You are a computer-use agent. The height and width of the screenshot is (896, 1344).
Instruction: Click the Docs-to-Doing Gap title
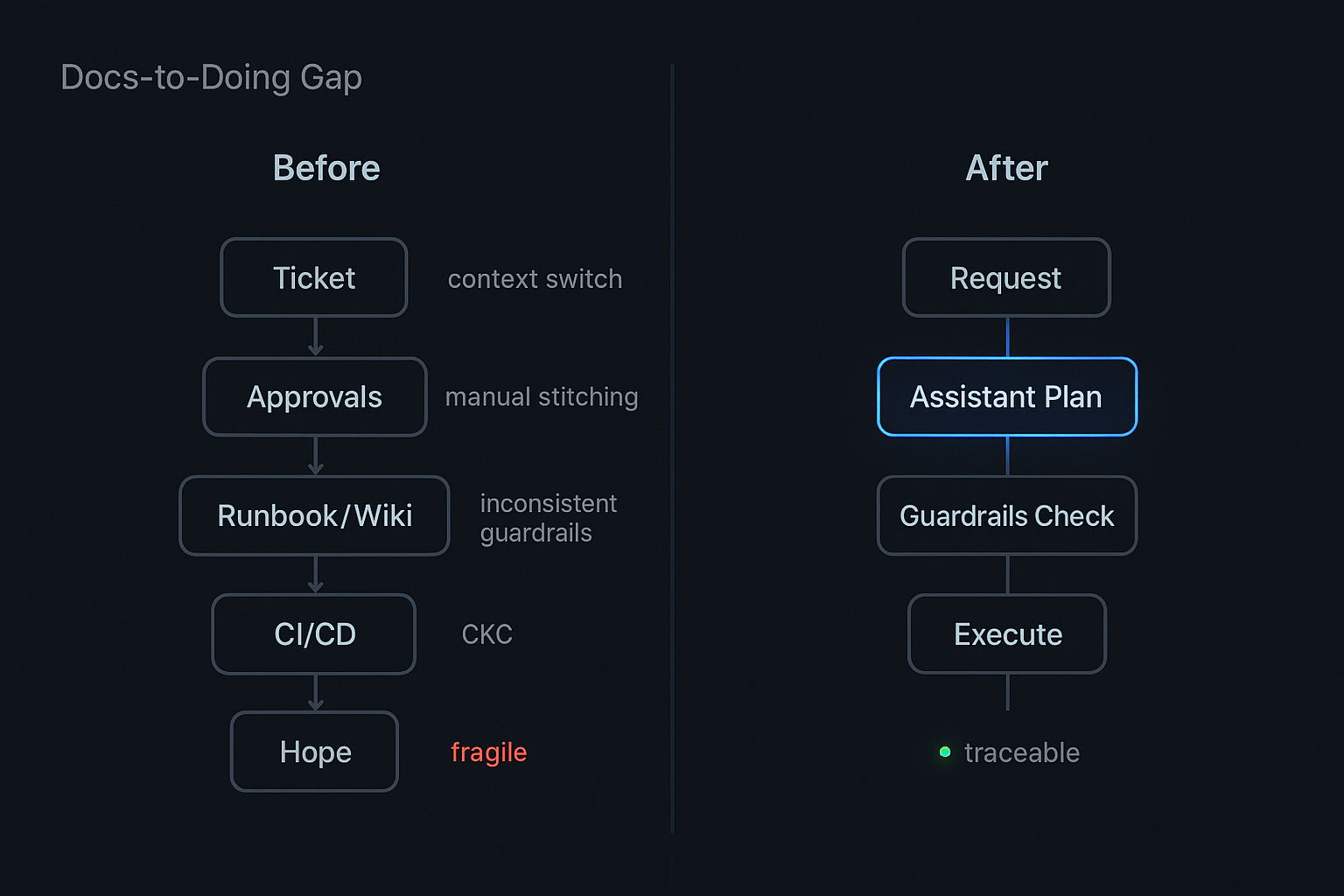coord(211,77)
